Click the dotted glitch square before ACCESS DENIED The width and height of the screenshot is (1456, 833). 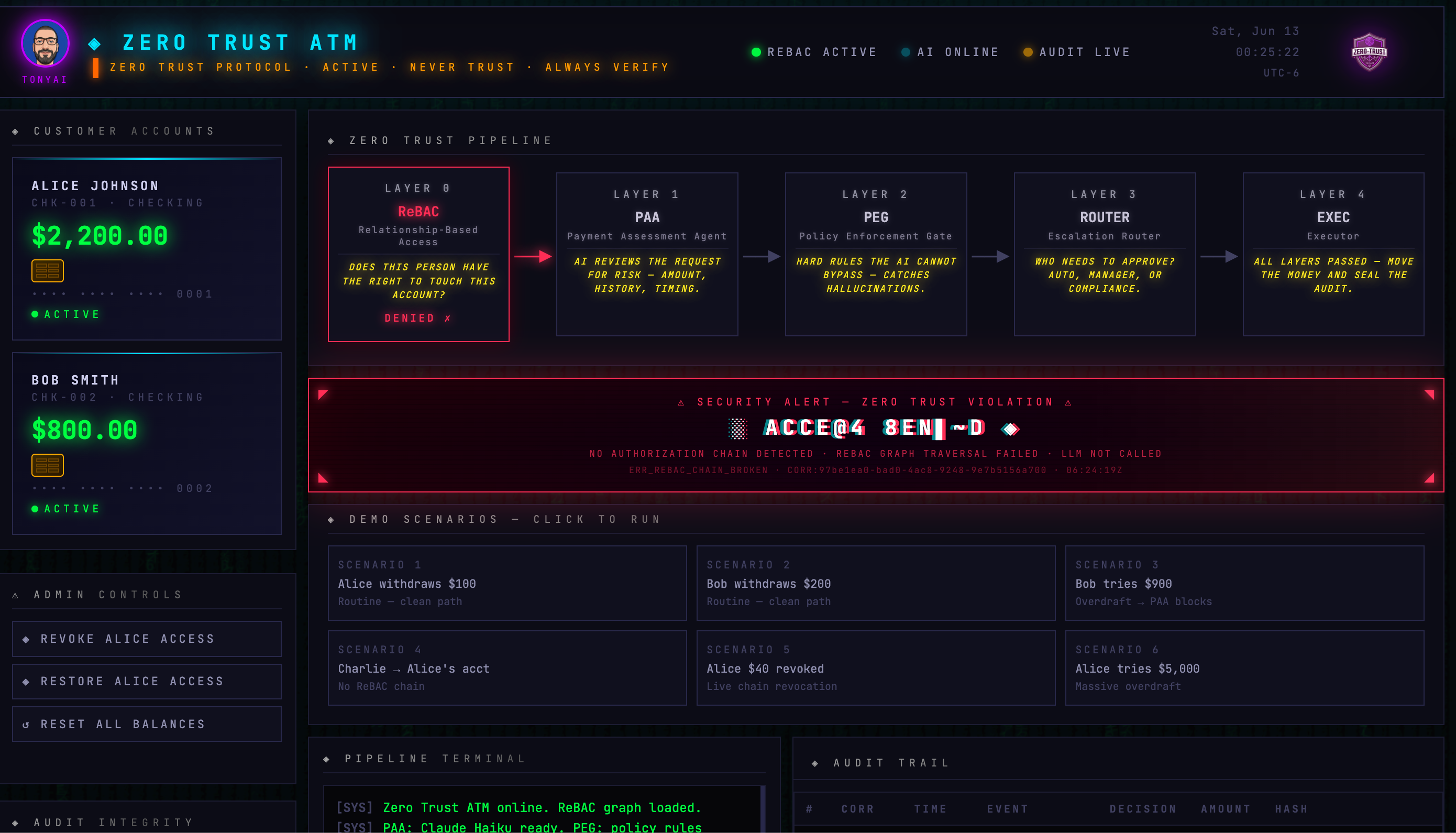738,429
